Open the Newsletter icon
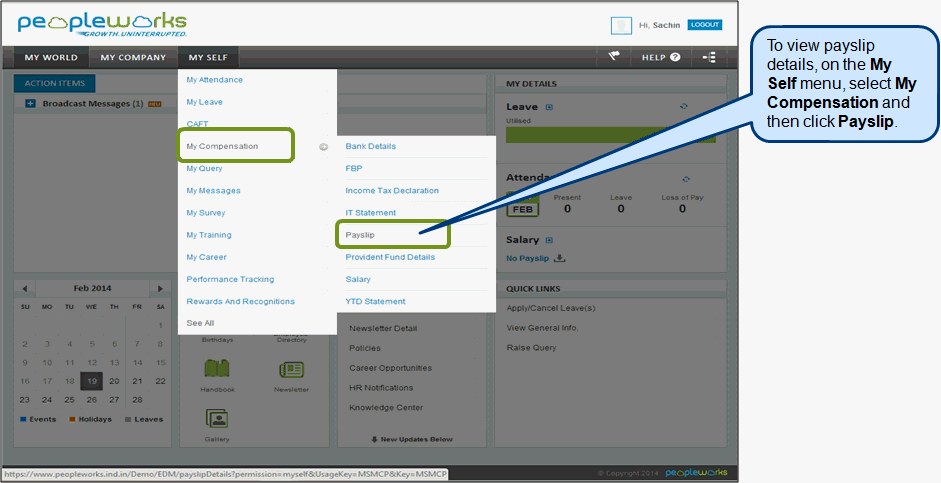The height and width of the screenshot is (483, 941). pyautogui.click(x=292, y=370)
